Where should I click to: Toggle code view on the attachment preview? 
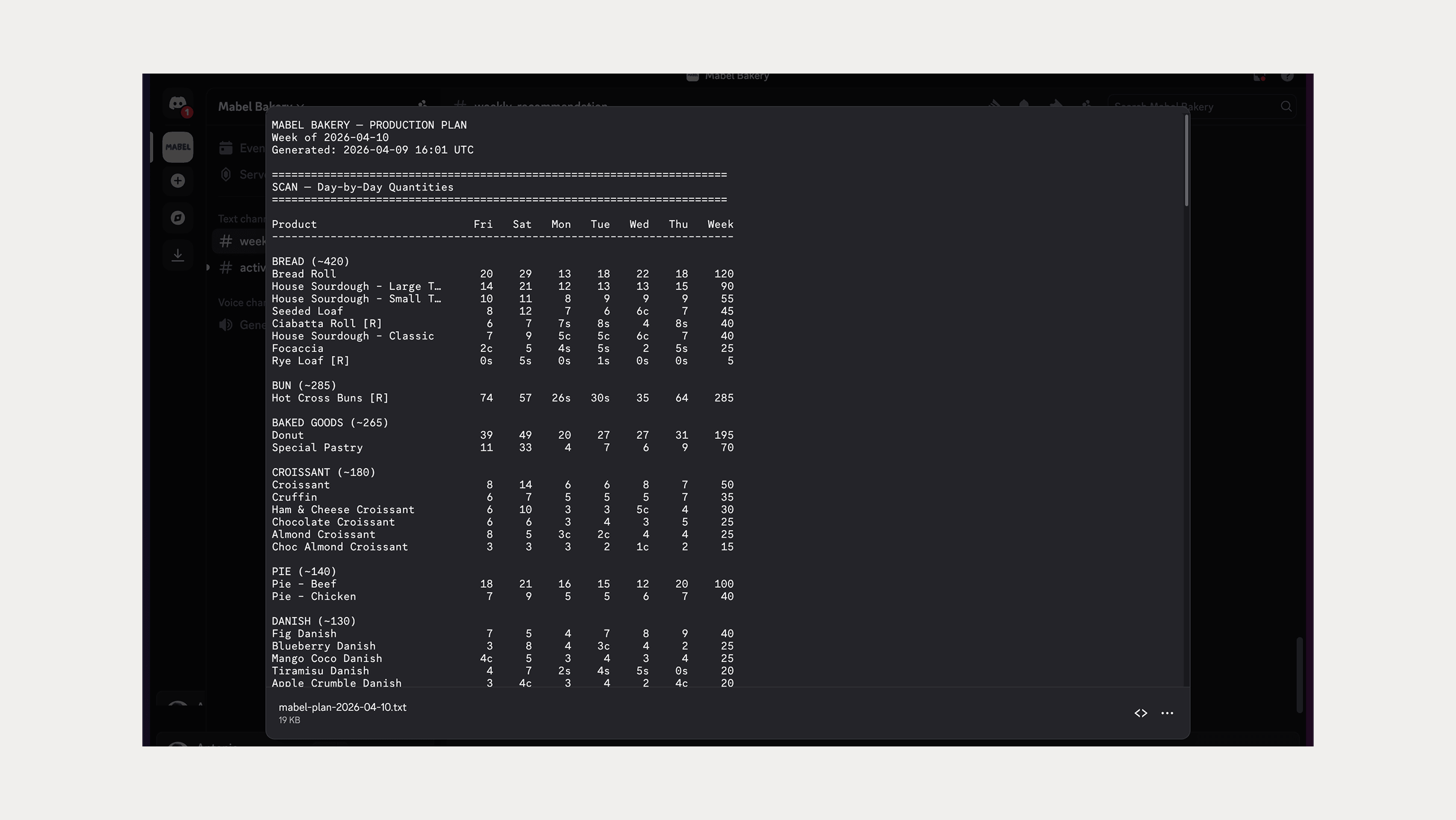click(x=1140, y=713)
